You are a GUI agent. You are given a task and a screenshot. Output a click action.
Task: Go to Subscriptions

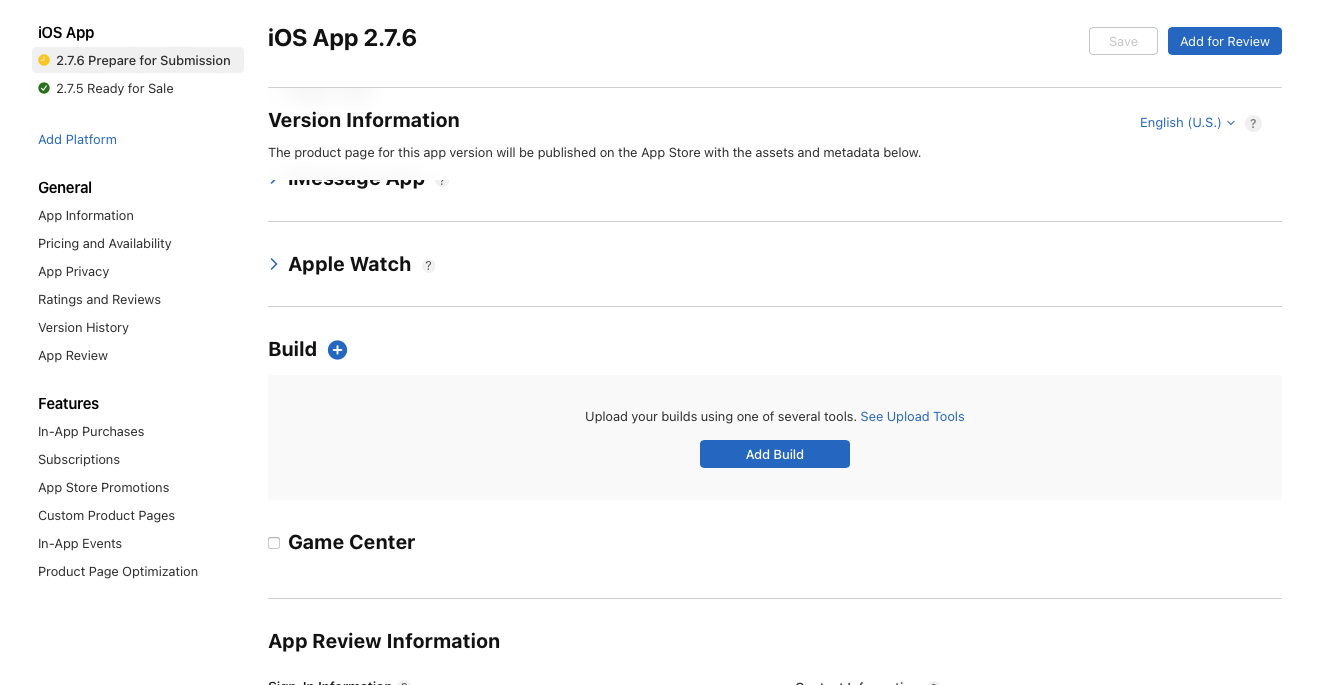point(79,460)
